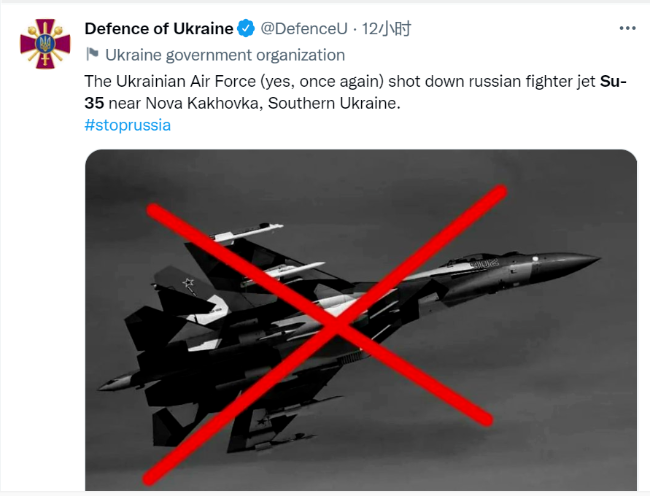This screenshot has height=496, width=650.
Task: Select the Ukraine government organization label
Action: (x=225, y=55)
